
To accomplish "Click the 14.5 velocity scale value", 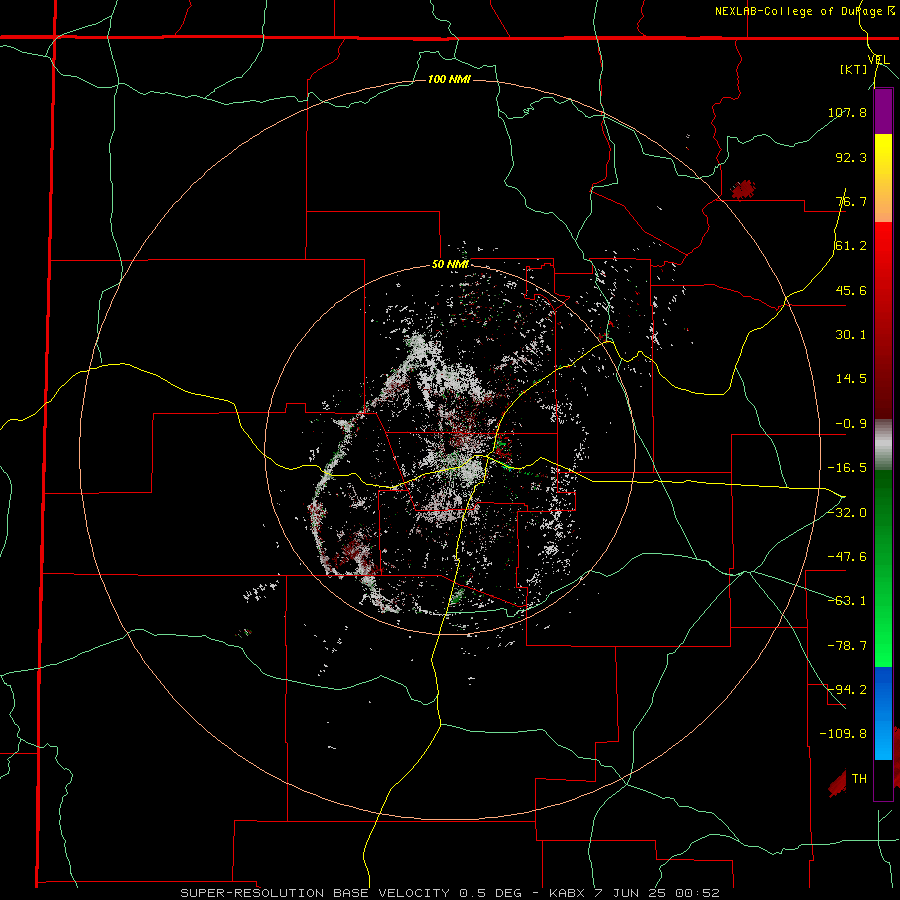I will 851,379.
